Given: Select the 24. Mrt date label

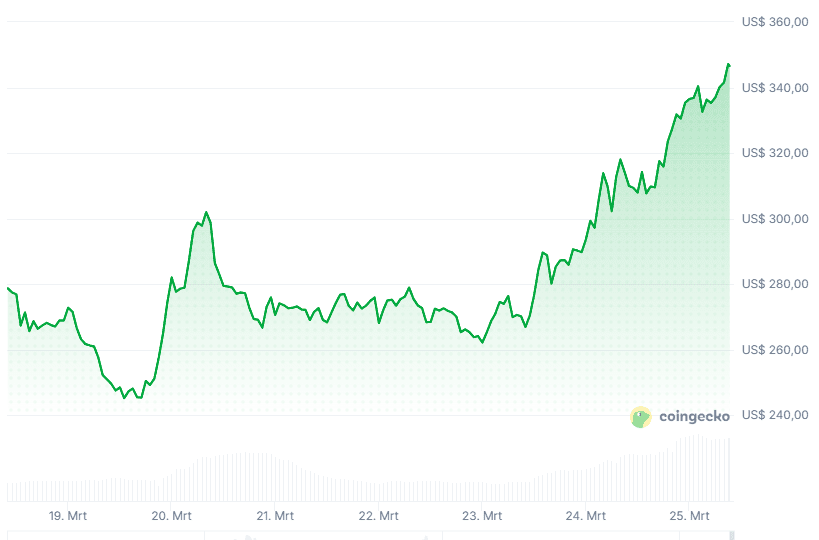Looking at the screenshot, I should 586,516.
